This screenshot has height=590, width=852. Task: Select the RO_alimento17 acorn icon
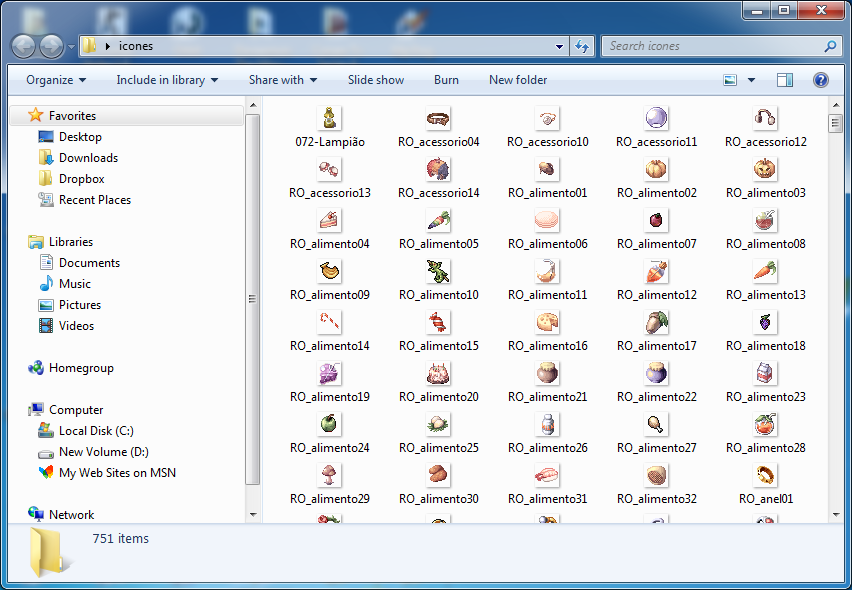click(x=656, y=322)
